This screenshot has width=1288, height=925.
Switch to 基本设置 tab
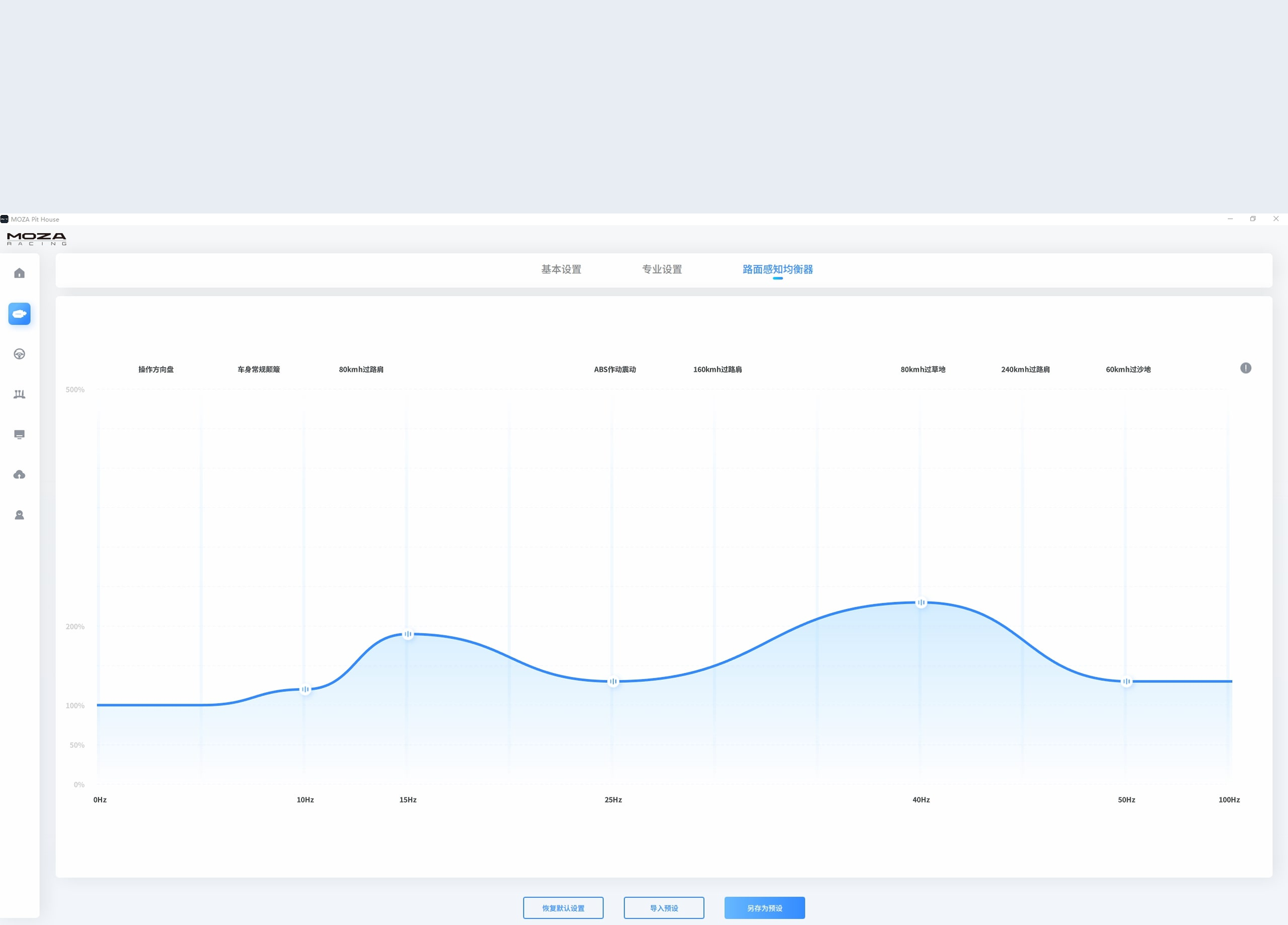click(x=561, y=269)
